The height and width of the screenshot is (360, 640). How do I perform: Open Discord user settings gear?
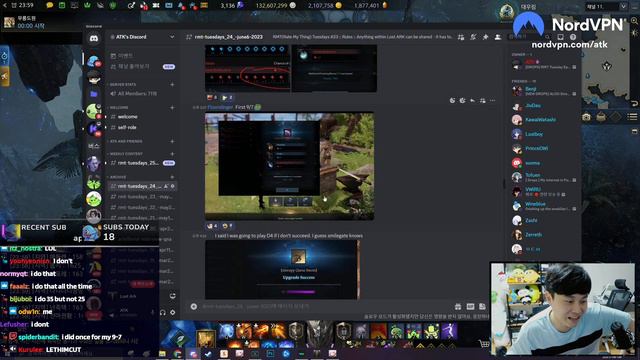(x=173, y=312)
